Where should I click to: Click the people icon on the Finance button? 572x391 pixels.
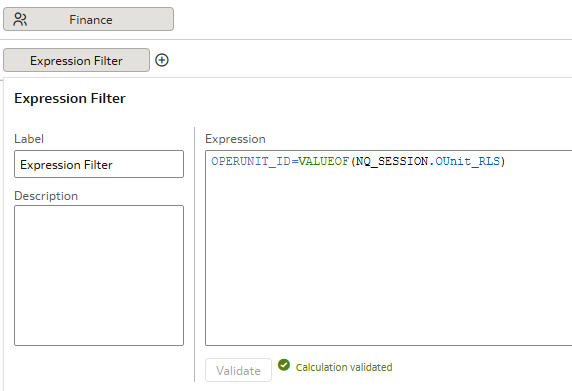[20, 19]
